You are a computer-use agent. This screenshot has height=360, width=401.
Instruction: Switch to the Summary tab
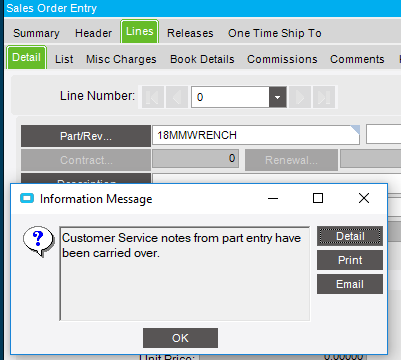[36, 33]
